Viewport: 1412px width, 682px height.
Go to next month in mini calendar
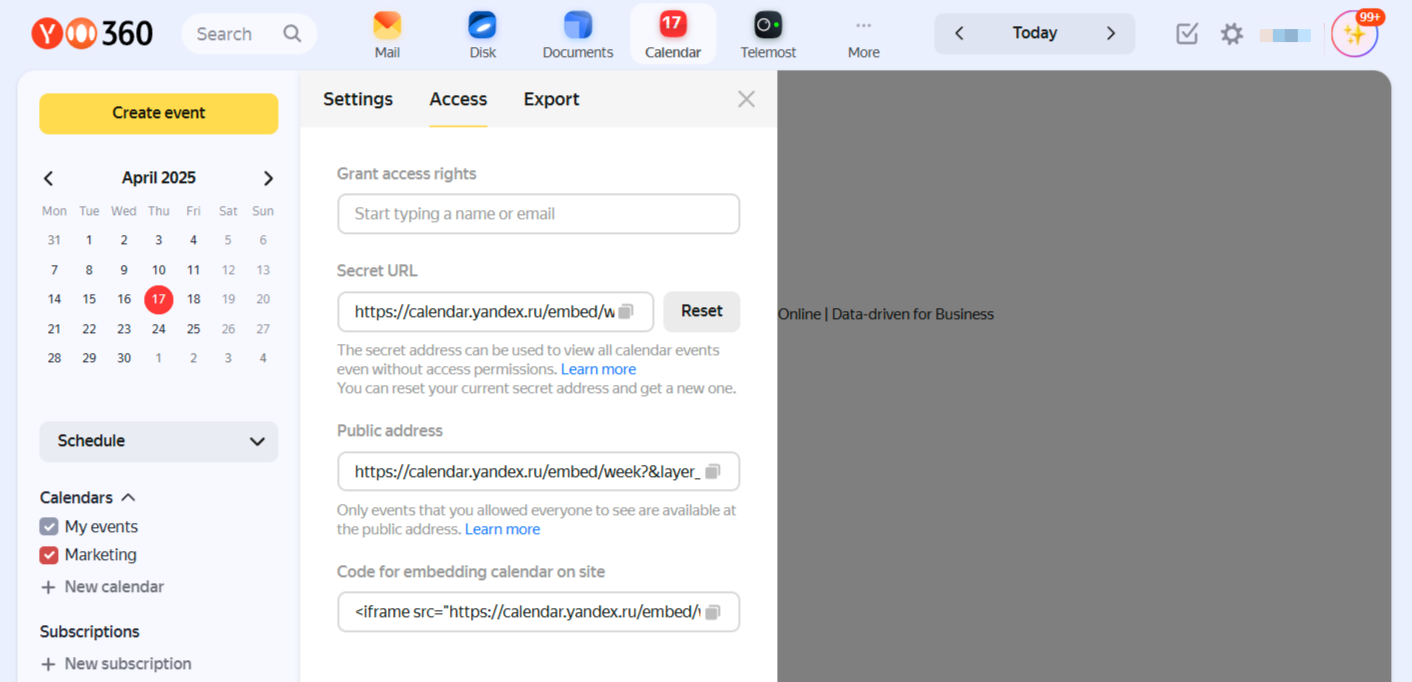[268, 178]
